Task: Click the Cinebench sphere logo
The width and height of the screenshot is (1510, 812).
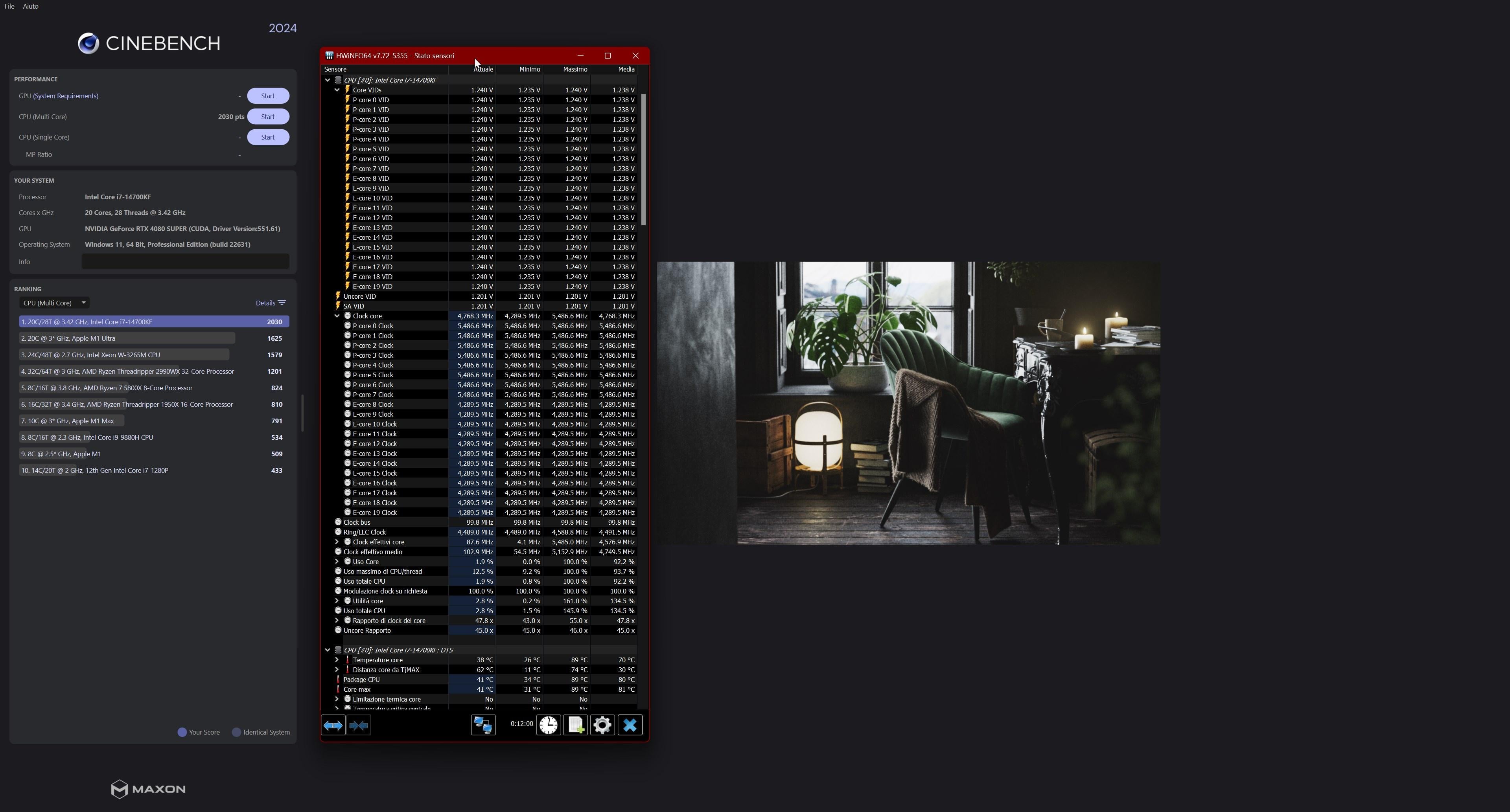Action: coord(88,43)
